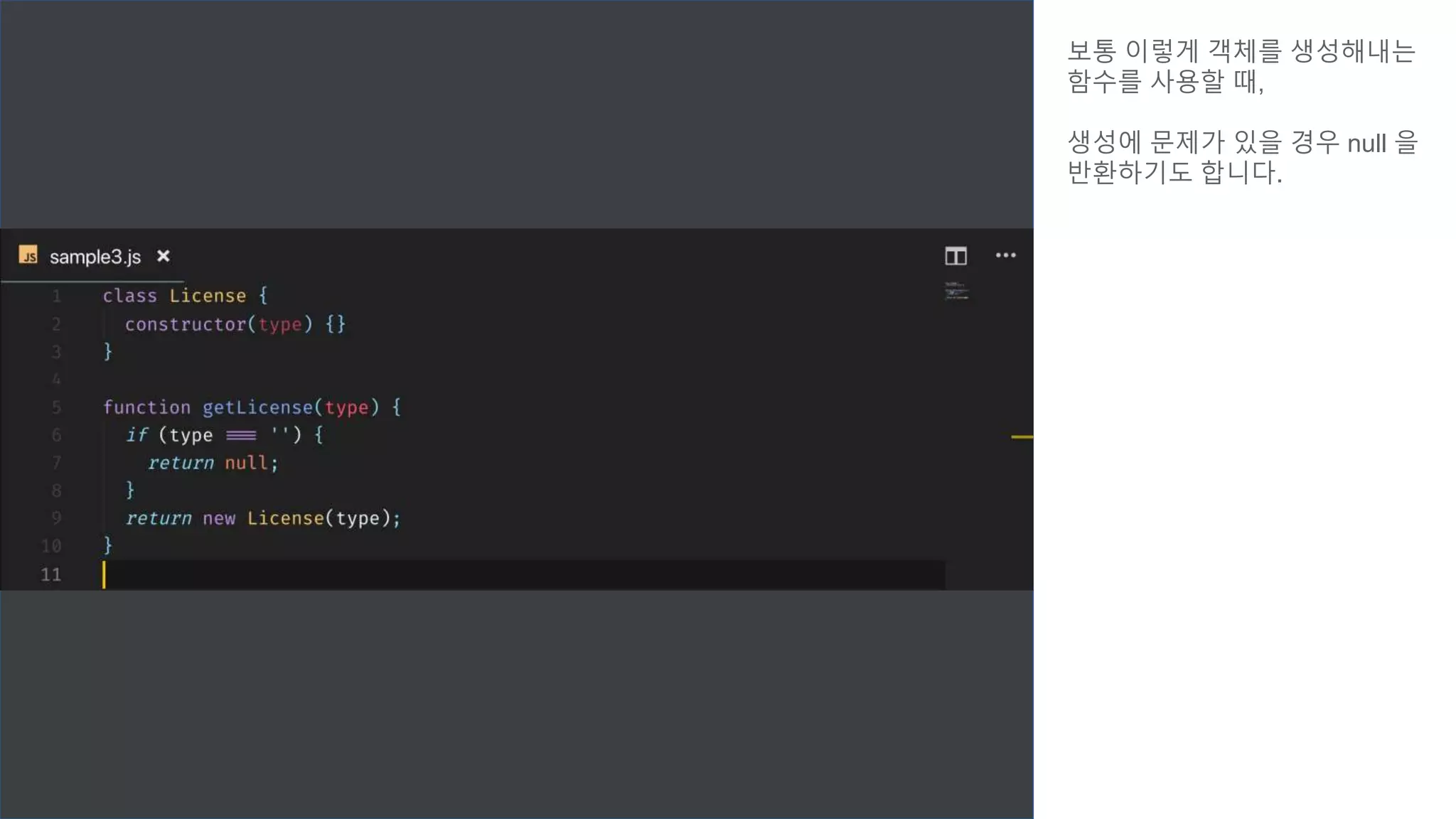Close the sample3.js tab
The image size is (1456, 819).
click(x=164, y=256)
